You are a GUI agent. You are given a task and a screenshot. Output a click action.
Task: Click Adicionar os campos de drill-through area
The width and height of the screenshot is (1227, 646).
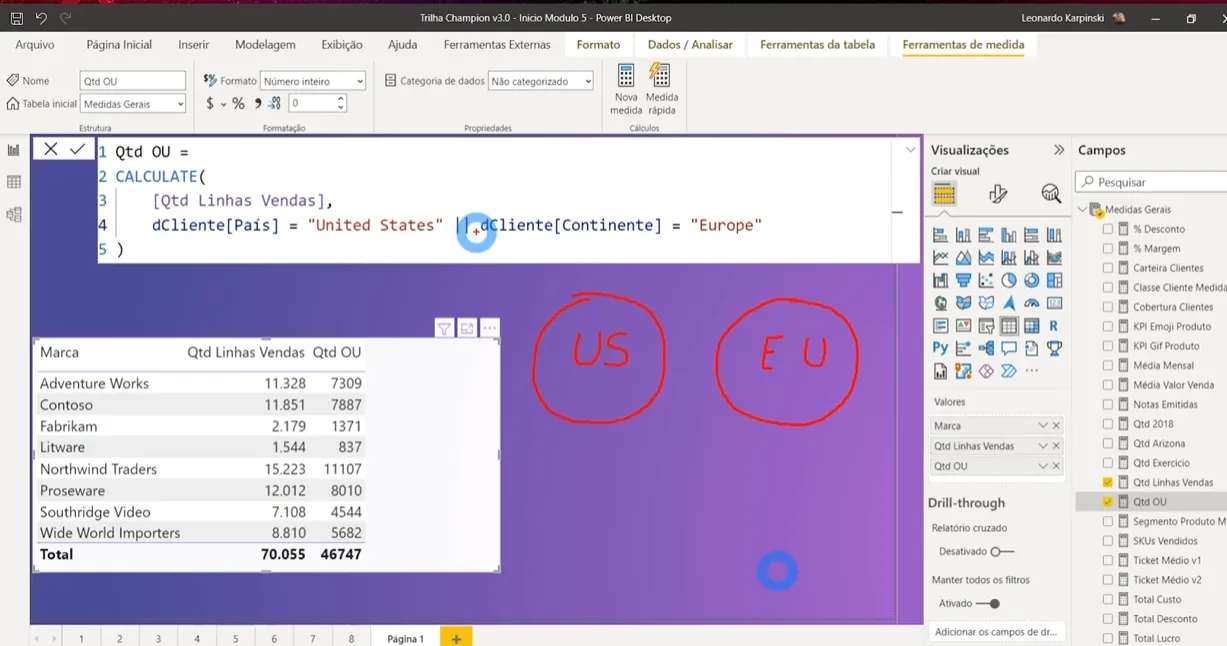click(x=995, y=632)
